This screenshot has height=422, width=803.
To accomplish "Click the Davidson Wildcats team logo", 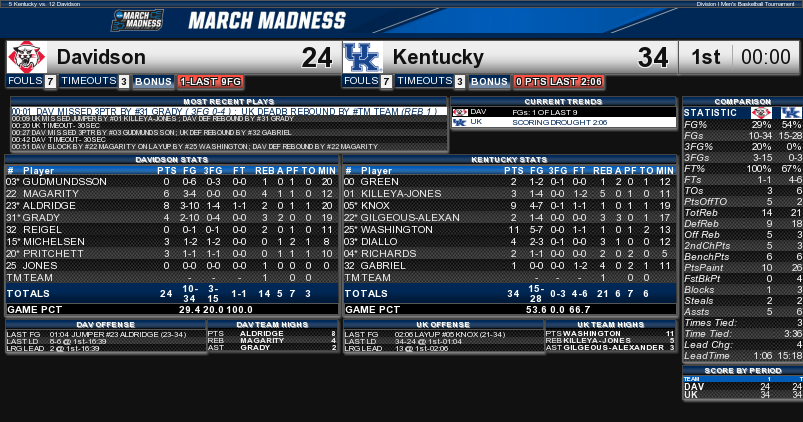I will (27, 57).
